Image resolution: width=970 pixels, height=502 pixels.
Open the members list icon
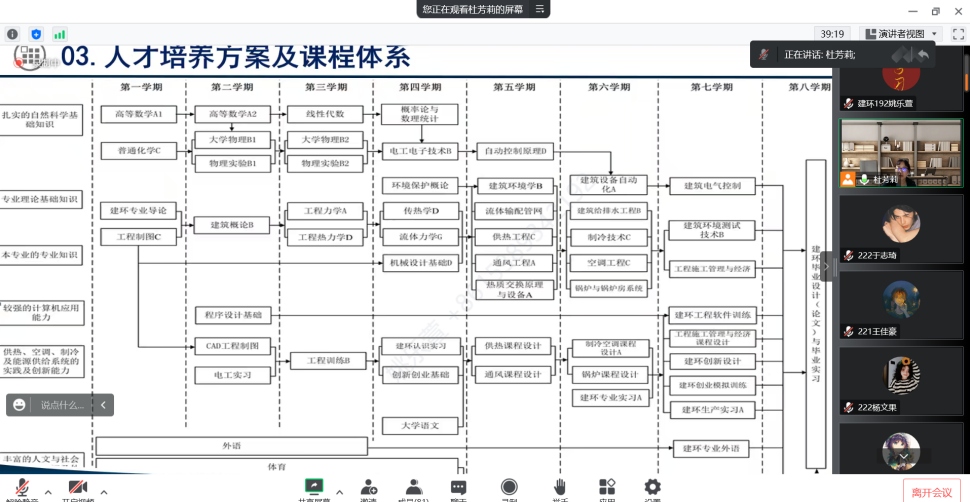(x=413, y=487)
